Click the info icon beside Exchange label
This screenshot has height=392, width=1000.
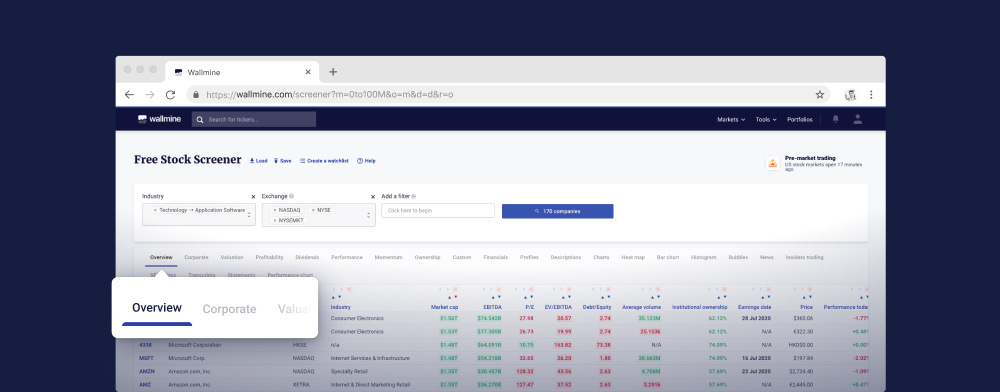coord(291,196)
